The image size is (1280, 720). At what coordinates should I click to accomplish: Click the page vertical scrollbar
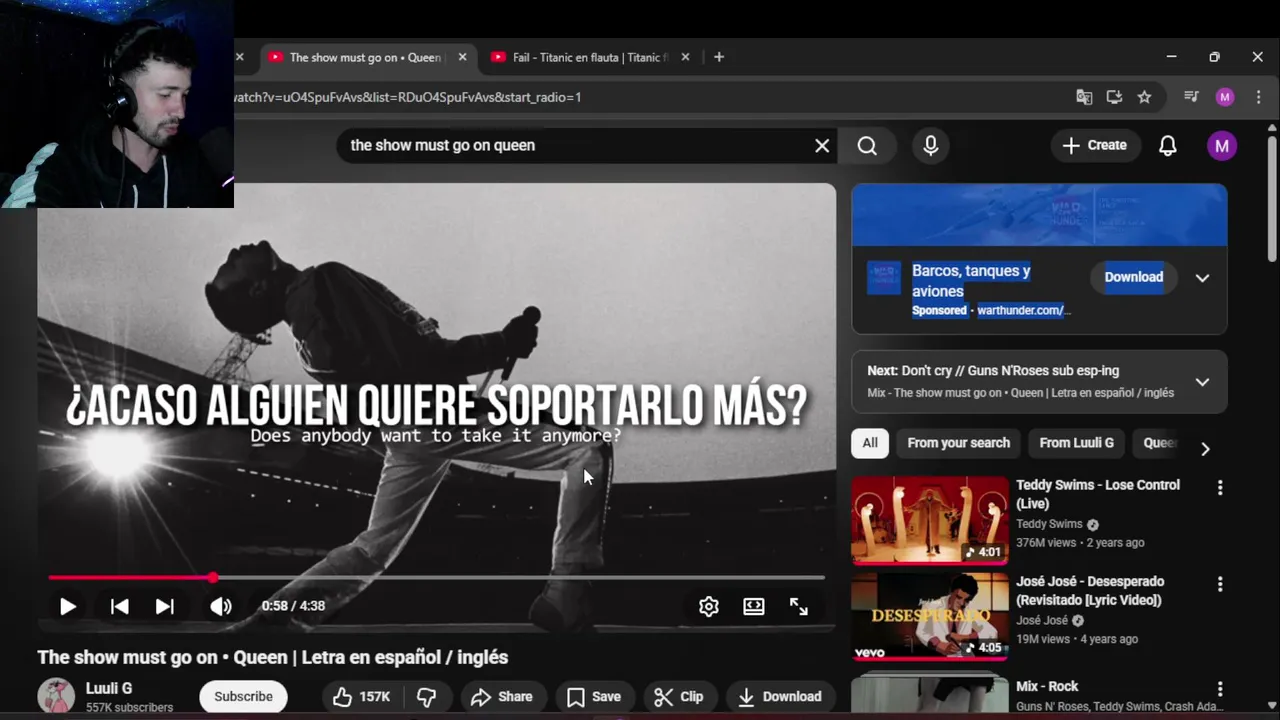click(x=1272, y=200)
